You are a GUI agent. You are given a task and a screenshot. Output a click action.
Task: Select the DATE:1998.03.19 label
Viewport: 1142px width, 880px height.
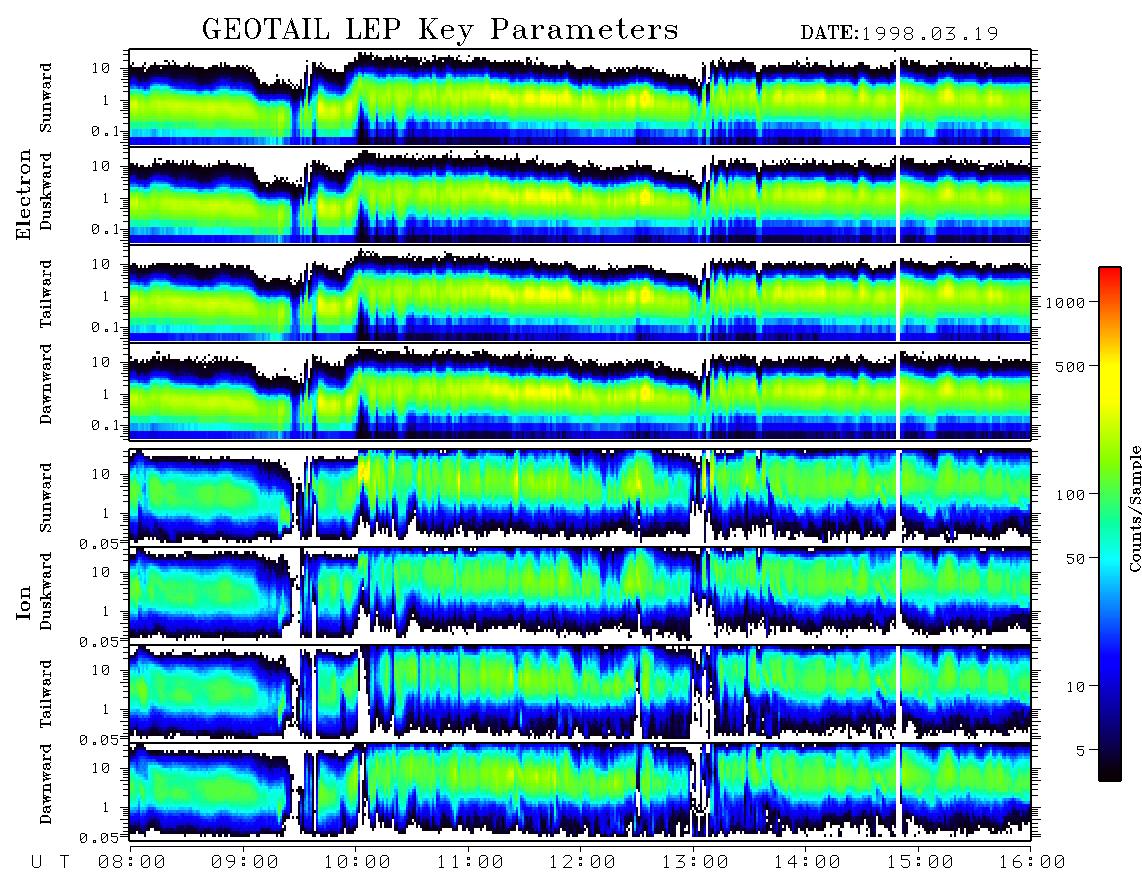[899, 34]
